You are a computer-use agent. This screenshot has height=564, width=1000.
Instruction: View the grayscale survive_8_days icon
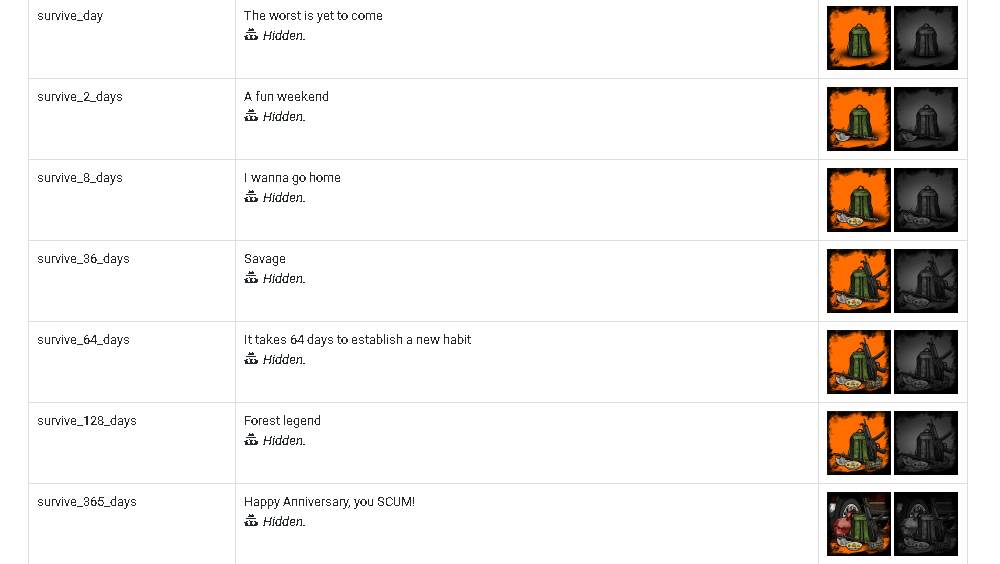(x=925, y=200)
